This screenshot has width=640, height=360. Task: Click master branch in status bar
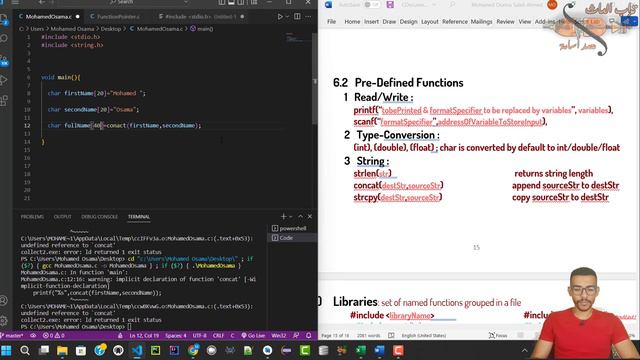pos(12,336)
